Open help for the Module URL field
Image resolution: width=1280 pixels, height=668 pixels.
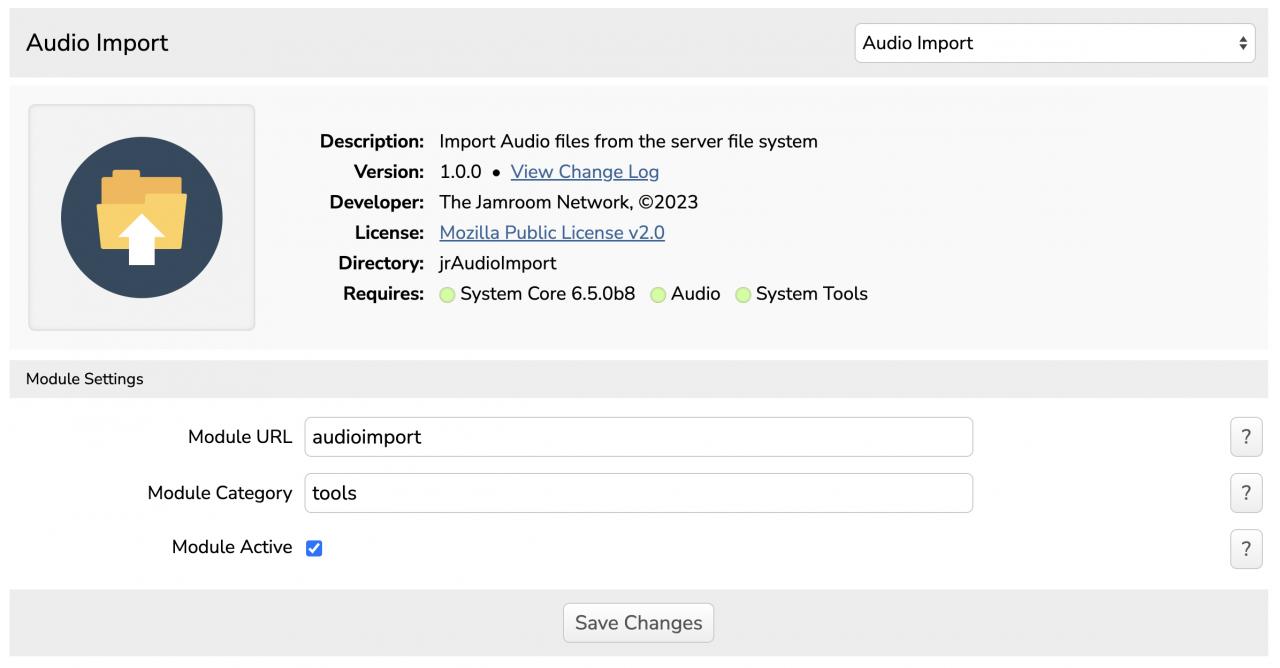pyautogui.click(x=1245, y=437)
